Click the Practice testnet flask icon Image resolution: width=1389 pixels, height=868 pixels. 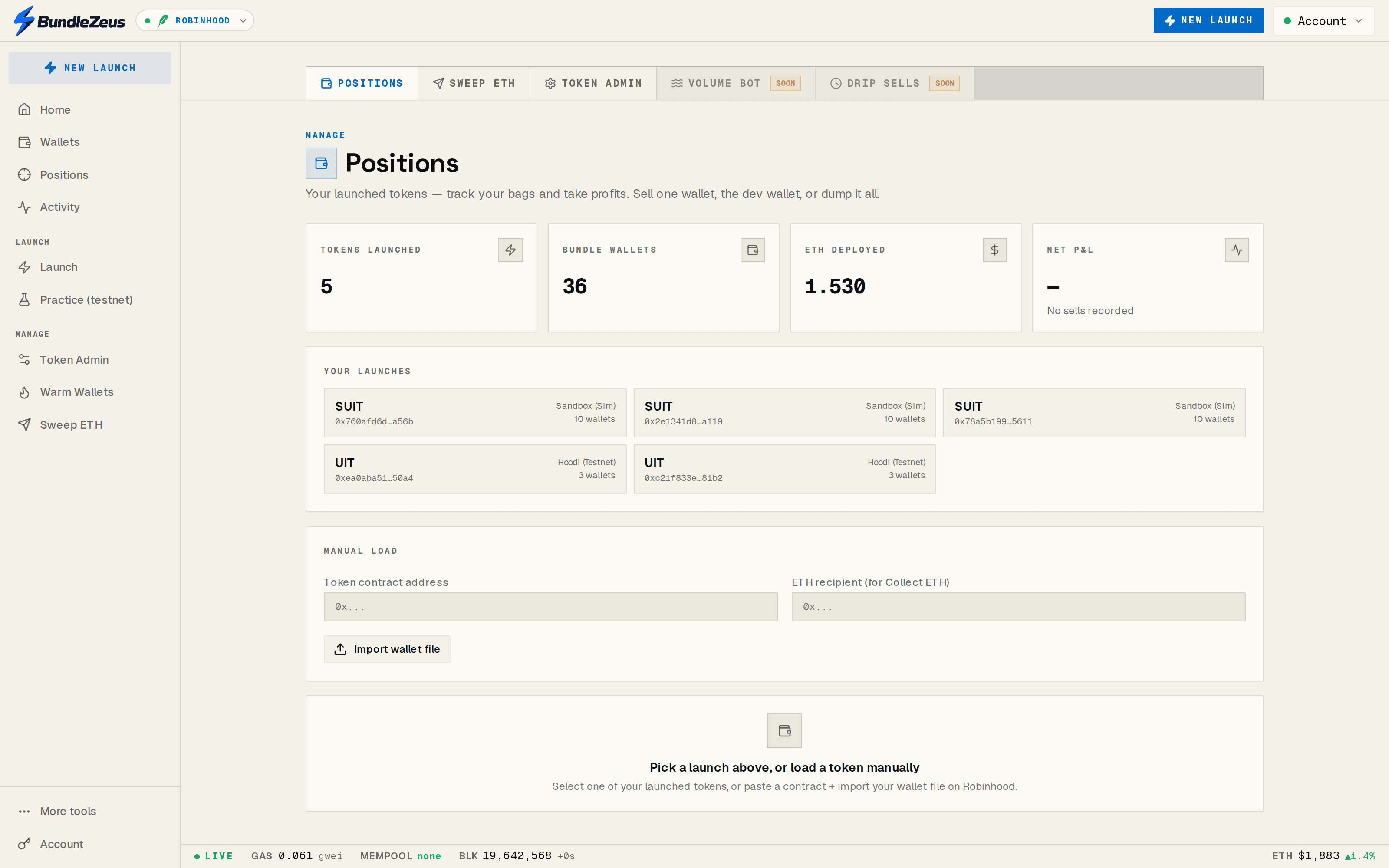(24, 299)
